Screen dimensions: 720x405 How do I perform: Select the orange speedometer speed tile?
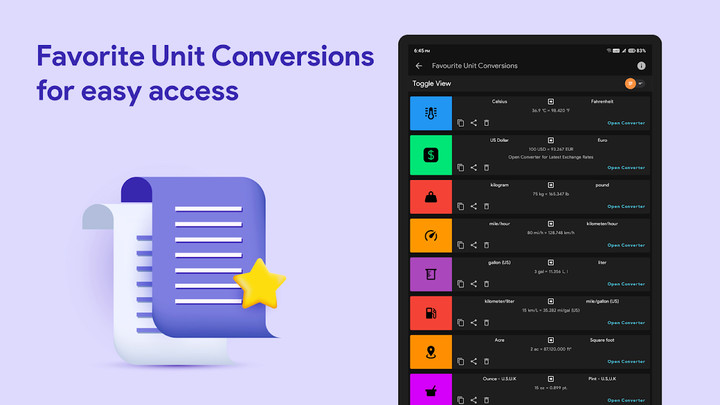431,235
